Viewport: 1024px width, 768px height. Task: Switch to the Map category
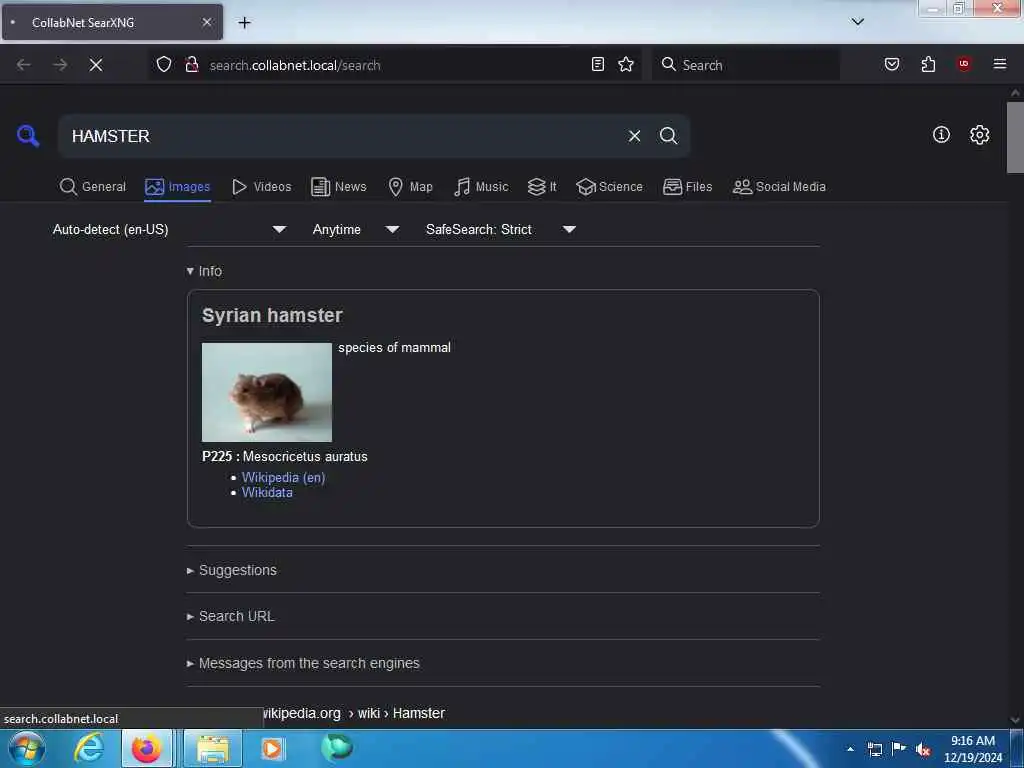411,187
